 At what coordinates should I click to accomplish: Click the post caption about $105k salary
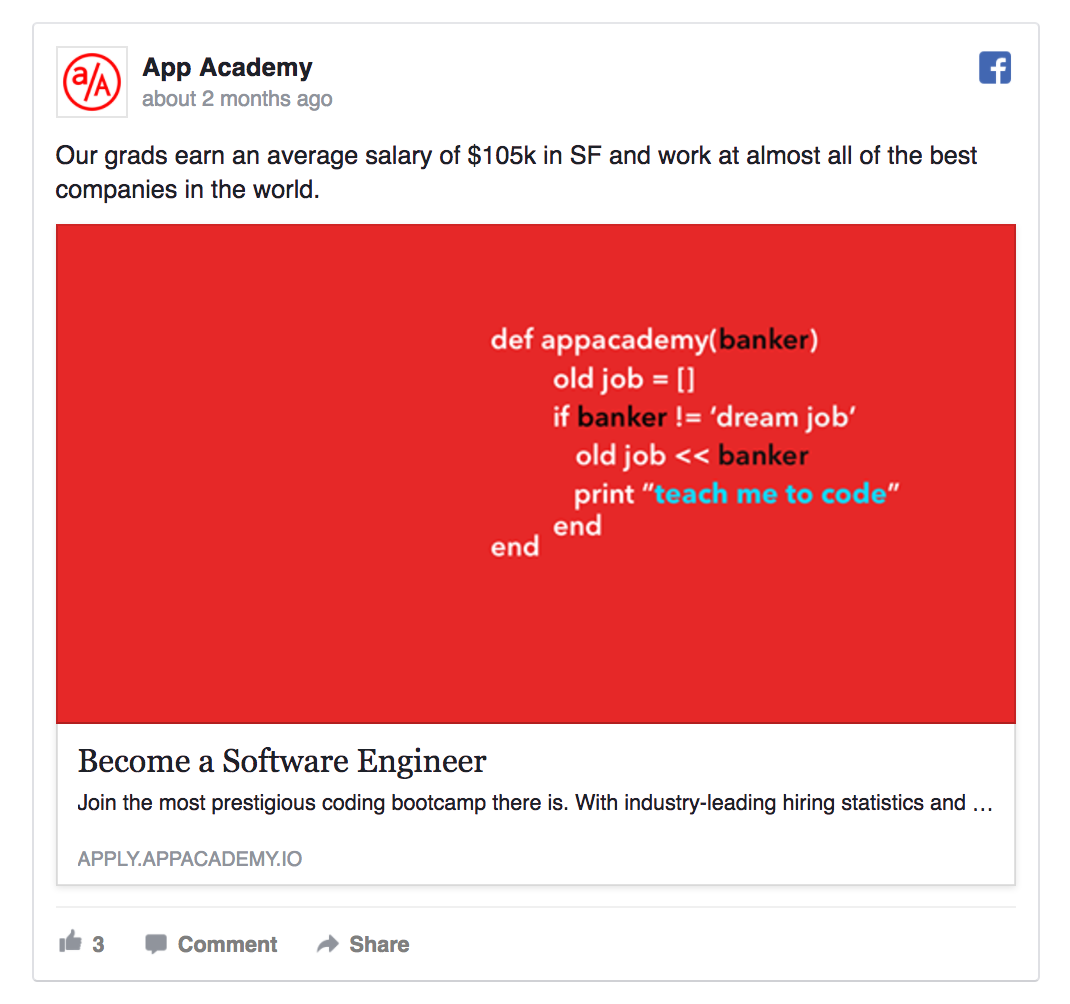click(516, 172)
